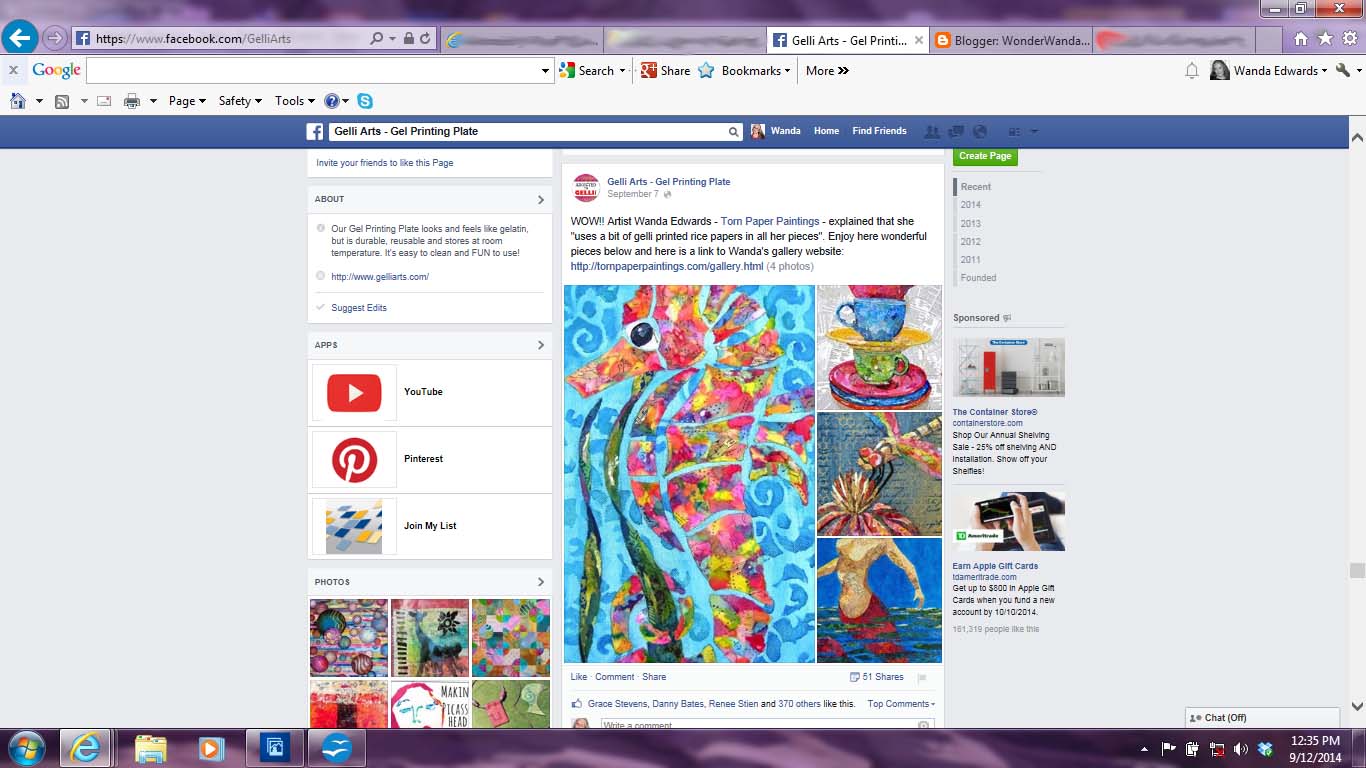This screenshot has height=768, width=1366.
Task: Expand the Google Toolbar More chevron
Action: 827,70
